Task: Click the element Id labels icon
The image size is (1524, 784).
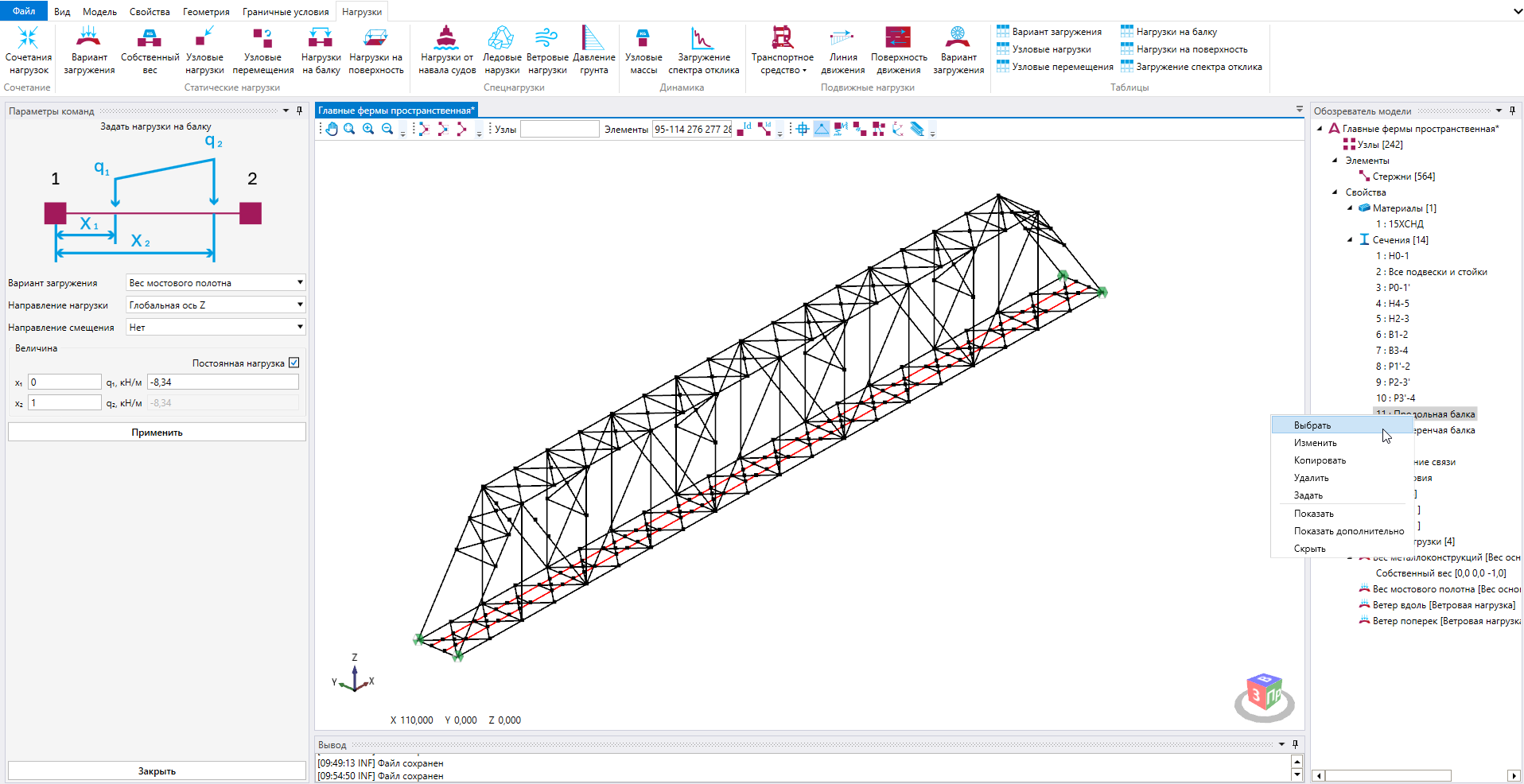Action: tap(764, 129)
